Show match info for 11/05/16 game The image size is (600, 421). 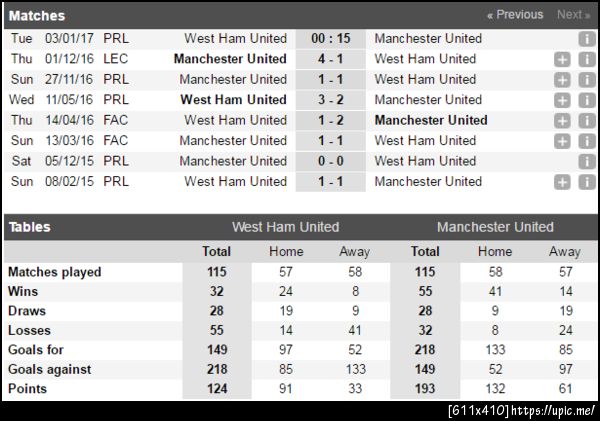(587, 100)
